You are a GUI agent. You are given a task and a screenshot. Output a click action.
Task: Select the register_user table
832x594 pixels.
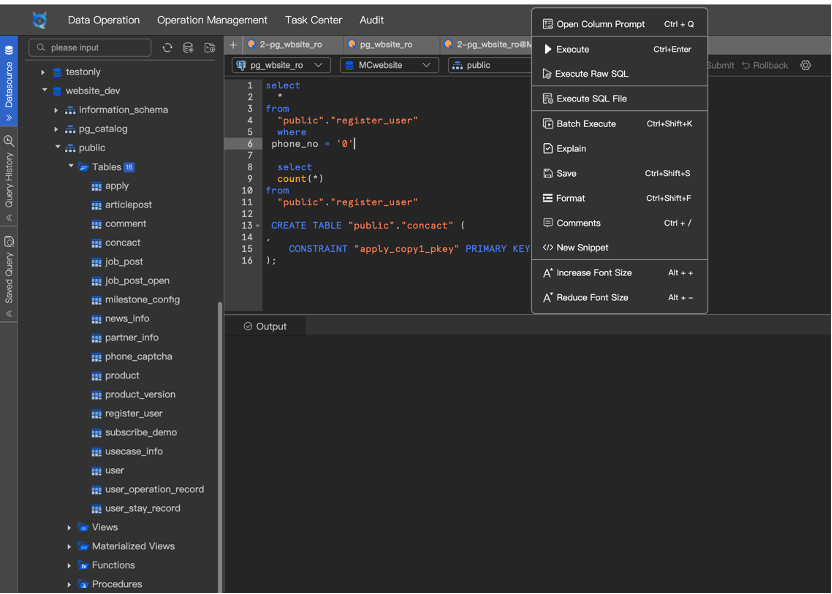(x=133, y=413)
